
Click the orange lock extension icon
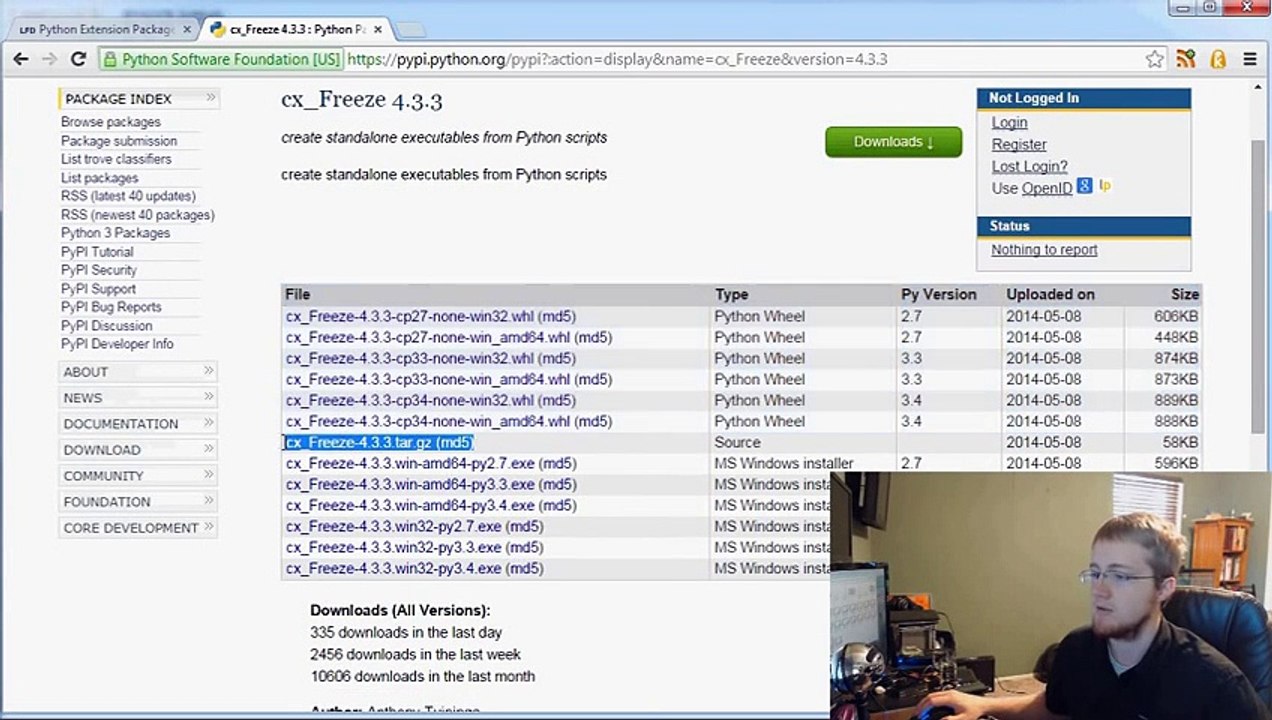(x=1218, y=59)
